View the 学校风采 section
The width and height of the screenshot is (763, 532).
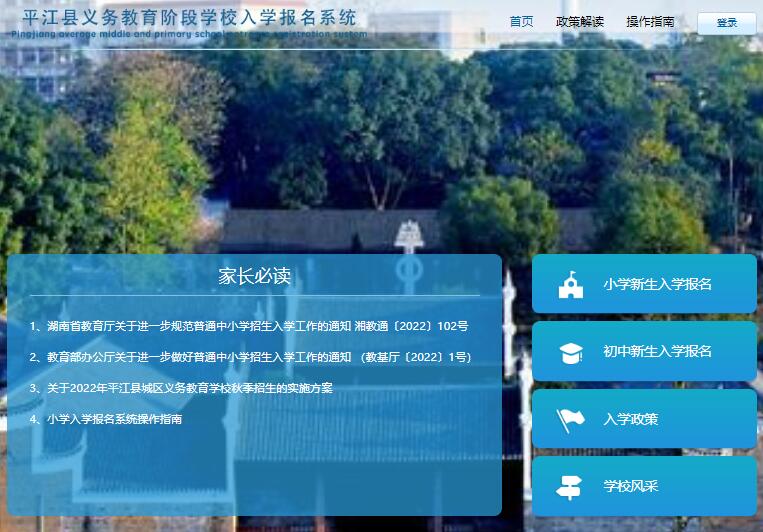pos(631,487)
